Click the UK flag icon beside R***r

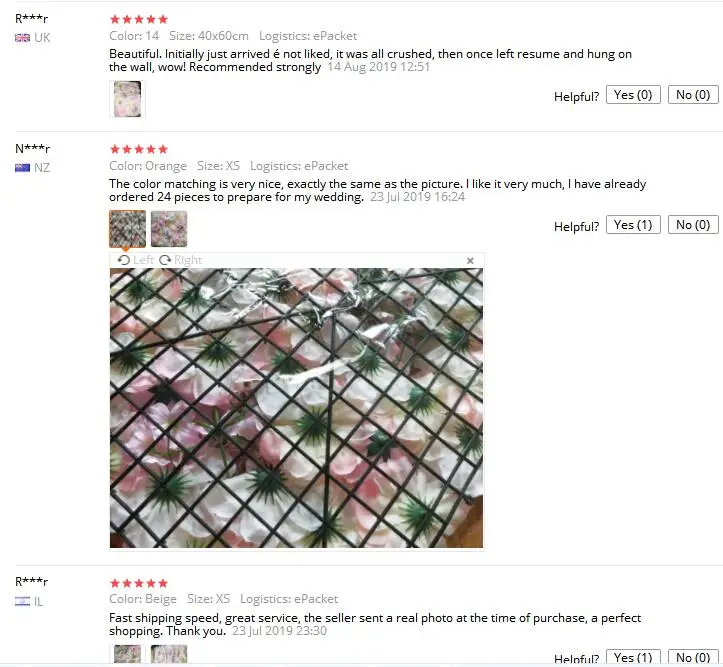point(22,38)
